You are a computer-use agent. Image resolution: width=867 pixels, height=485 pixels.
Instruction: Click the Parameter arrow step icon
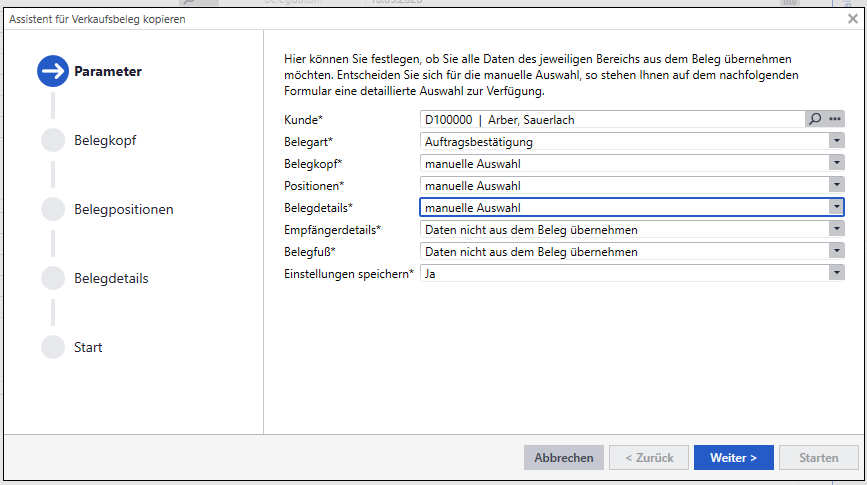52,71
